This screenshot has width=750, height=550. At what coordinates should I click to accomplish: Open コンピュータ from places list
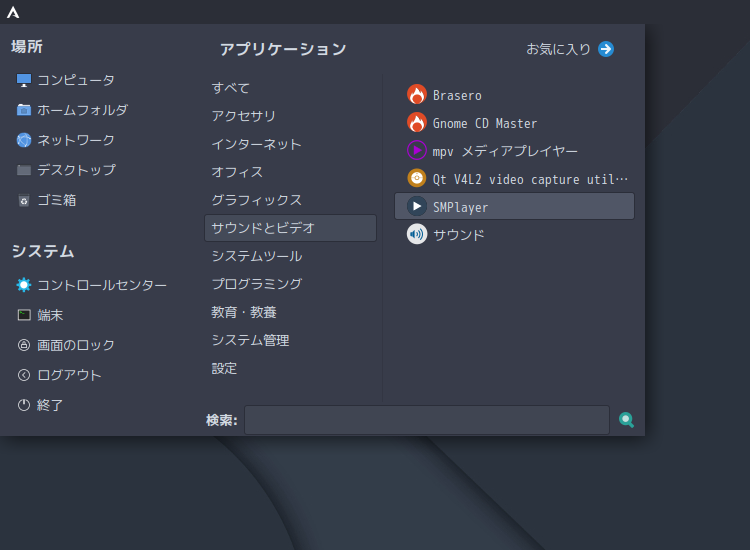point(76,80)
